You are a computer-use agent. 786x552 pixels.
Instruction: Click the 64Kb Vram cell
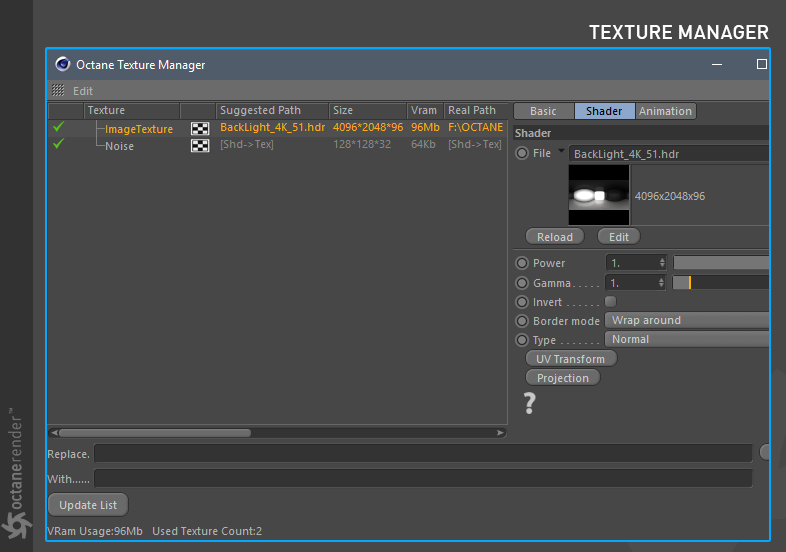[x=423, y=144]
